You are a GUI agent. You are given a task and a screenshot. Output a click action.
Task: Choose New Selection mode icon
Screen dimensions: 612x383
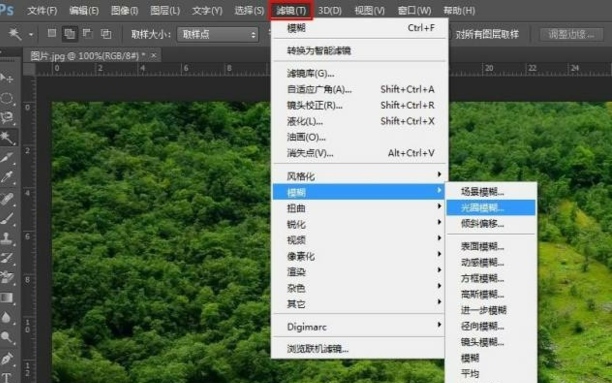point(52,34)
